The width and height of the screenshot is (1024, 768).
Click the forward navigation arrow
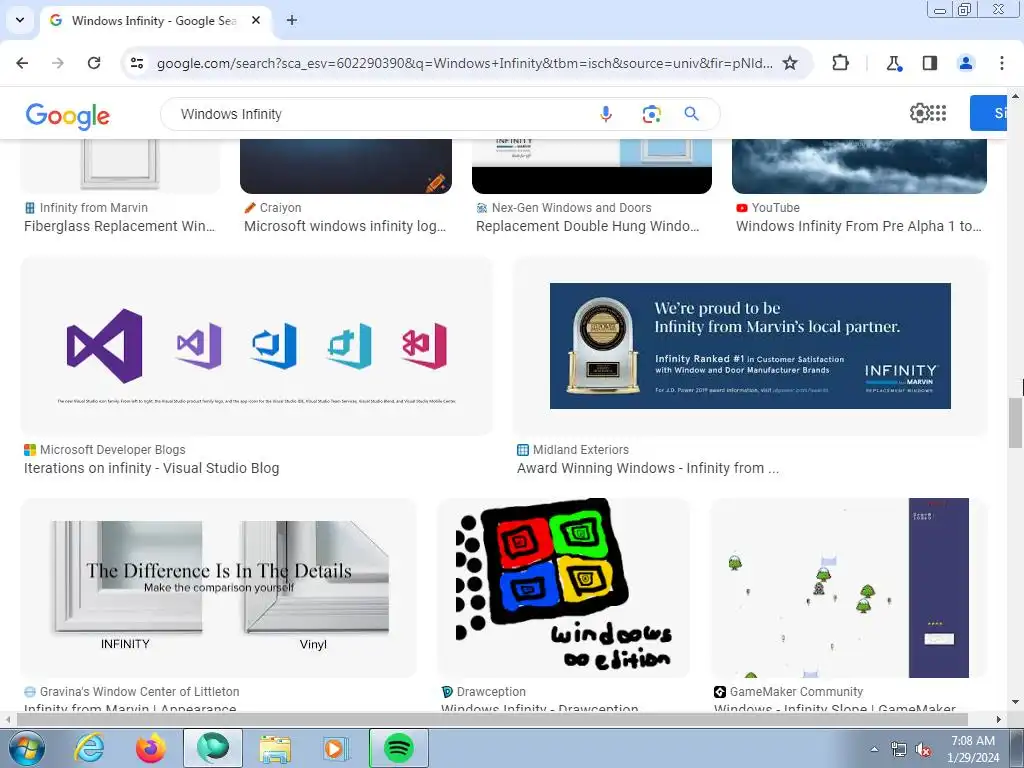[58, 63]
